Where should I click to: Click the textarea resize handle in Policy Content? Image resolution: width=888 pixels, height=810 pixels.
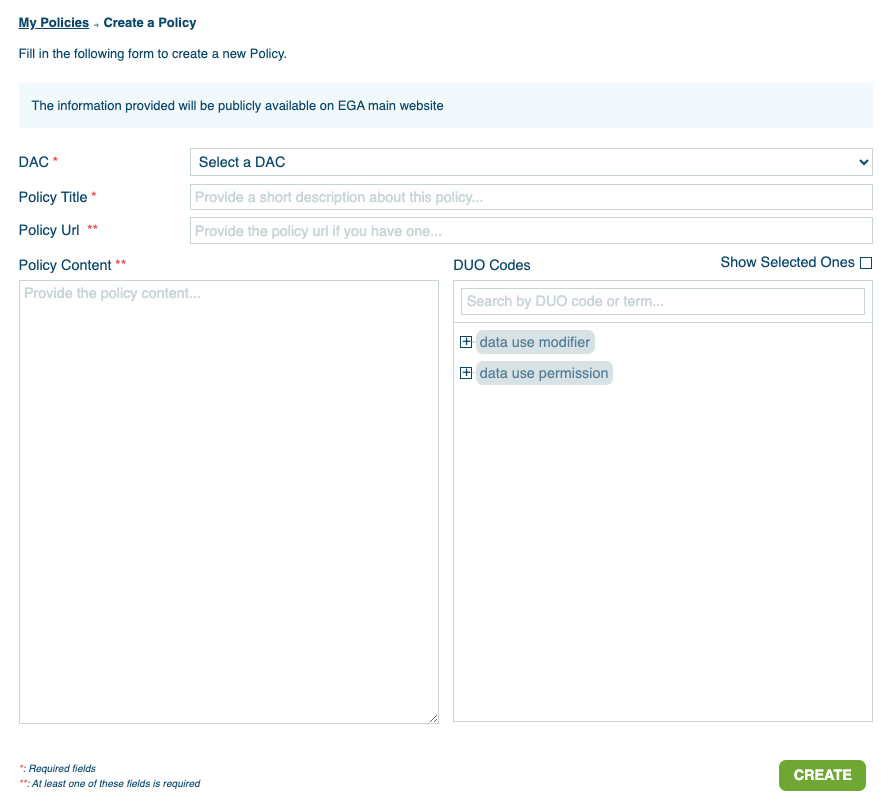coord(433,718)
